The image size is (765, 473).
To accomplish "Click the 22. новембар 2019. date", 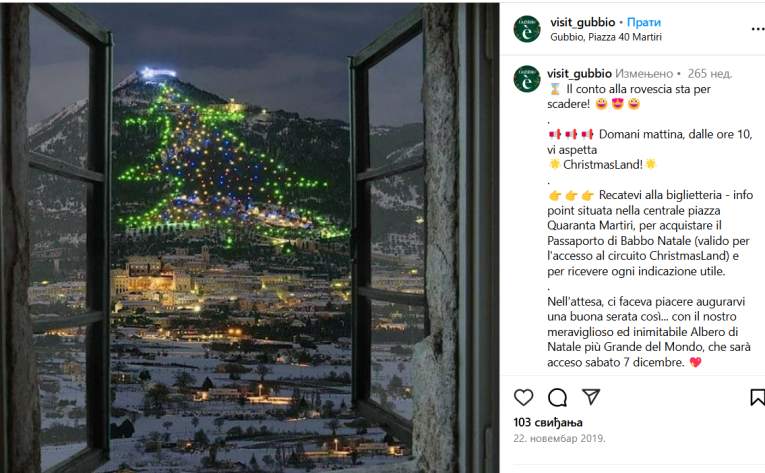I will pyautogui.click(x=559, y=438).
